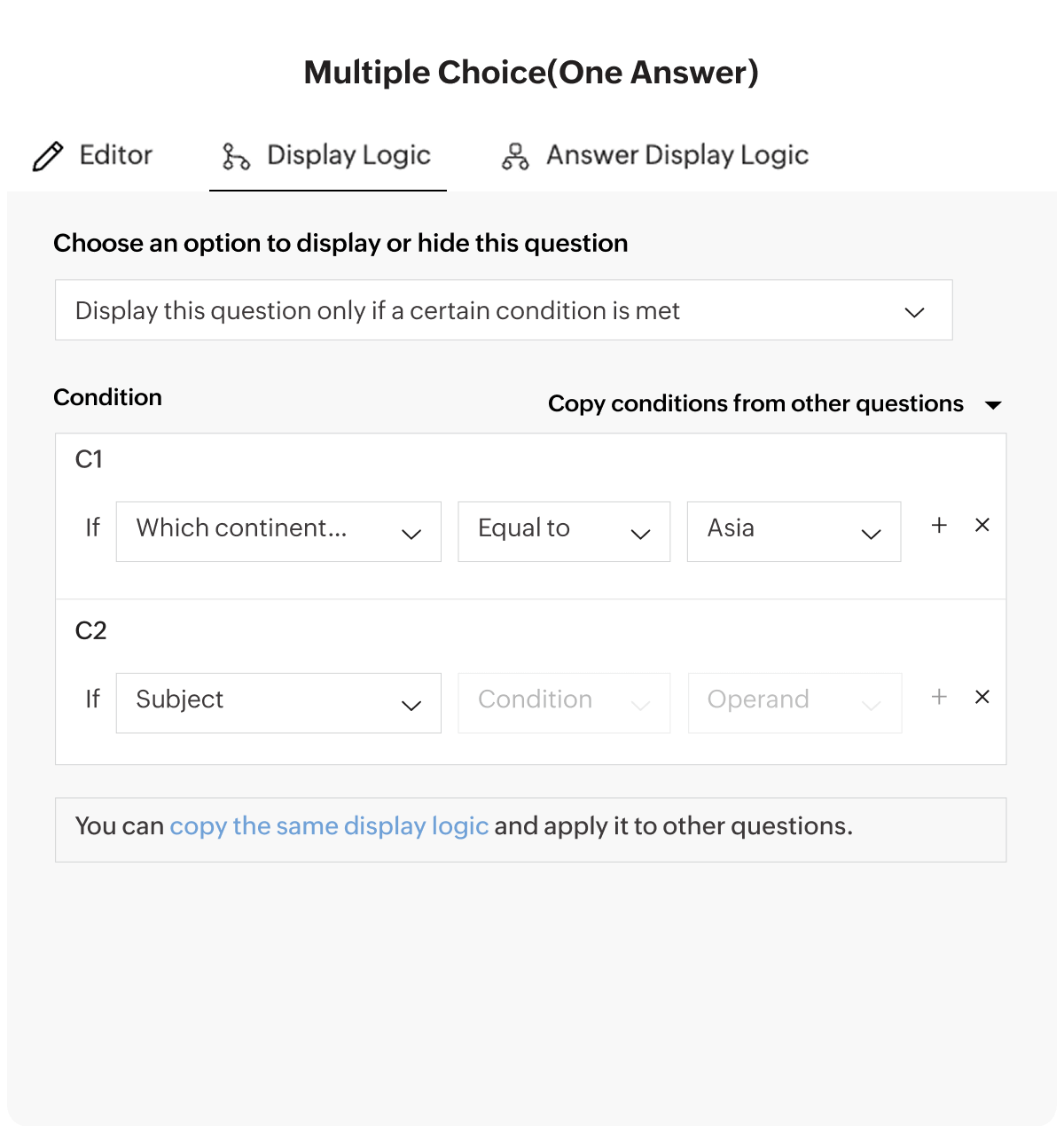Switch to the Answer Display Logic tab

[677, 155]
